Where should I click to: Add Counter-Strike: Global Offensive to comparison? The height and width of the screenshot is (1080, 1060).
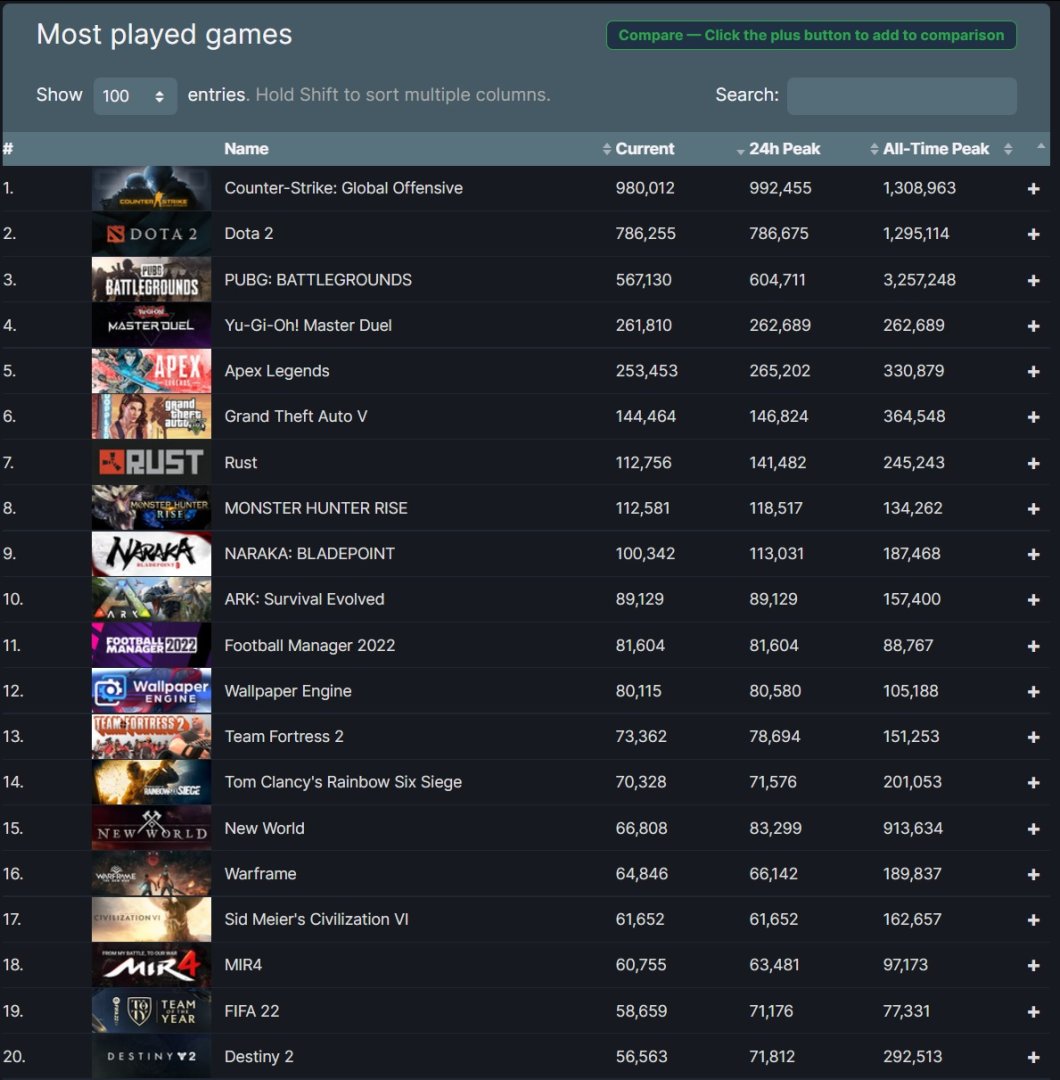click(1033, 189)
